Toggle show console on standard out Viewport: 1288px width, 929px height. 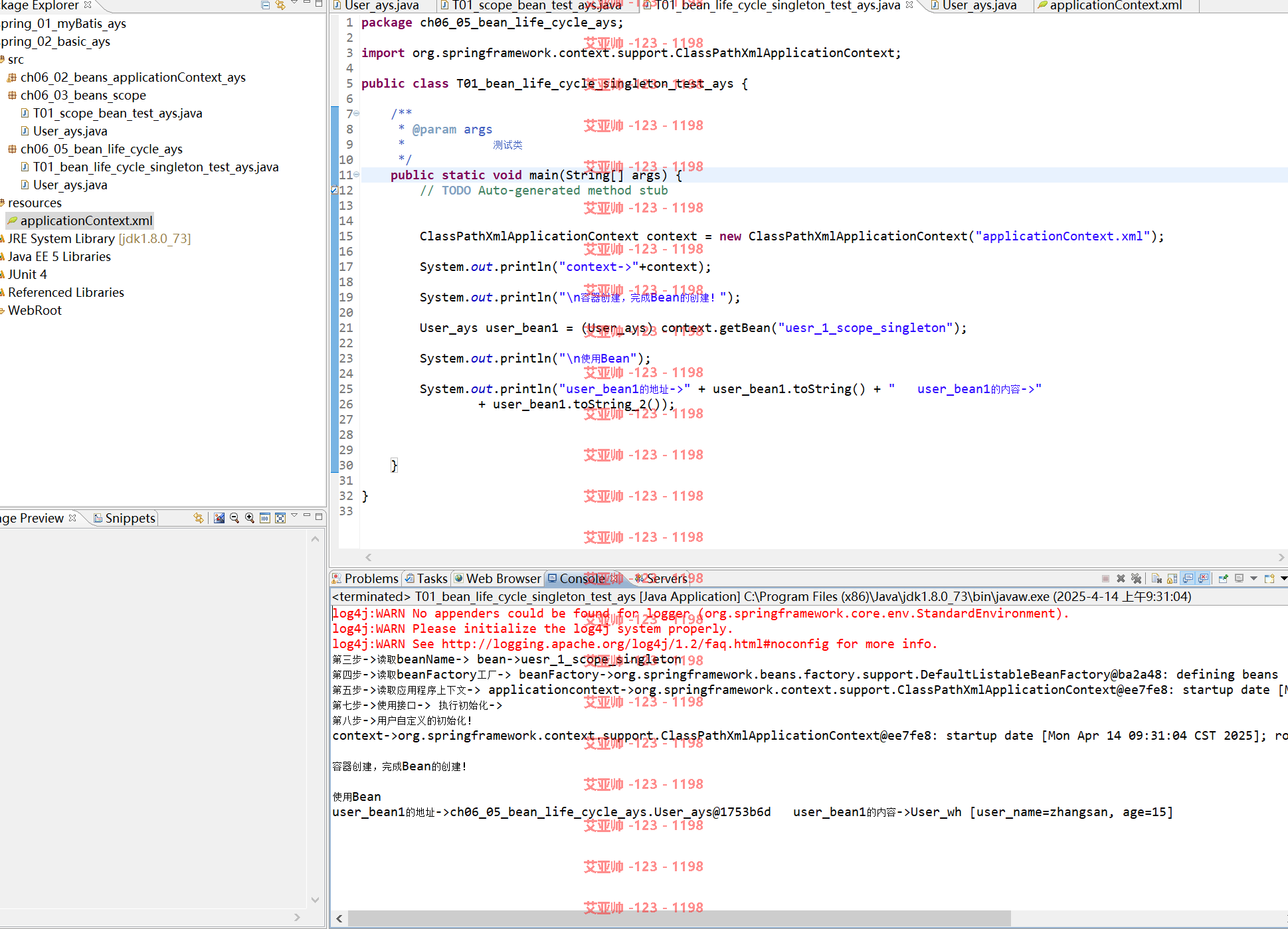coord(1188,578)
